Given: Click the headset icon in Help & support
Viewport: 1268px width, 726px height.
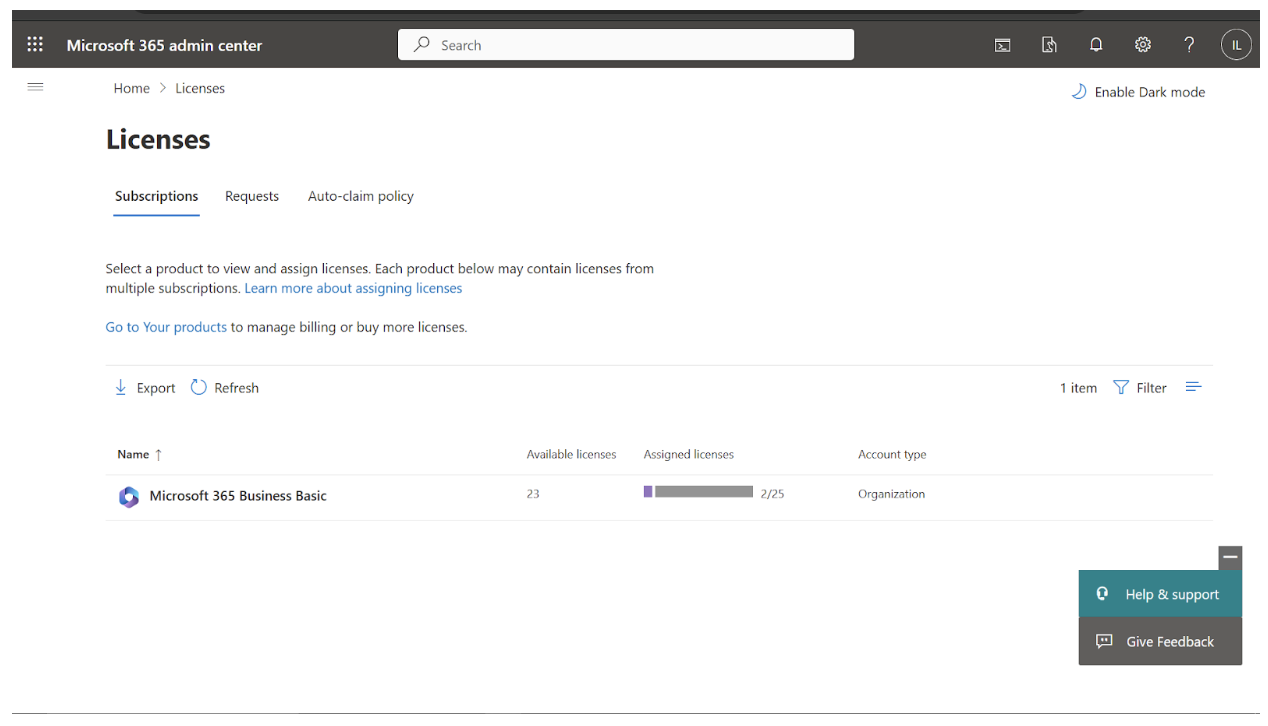Looking at the screenshot, I should pos(1102,593).
